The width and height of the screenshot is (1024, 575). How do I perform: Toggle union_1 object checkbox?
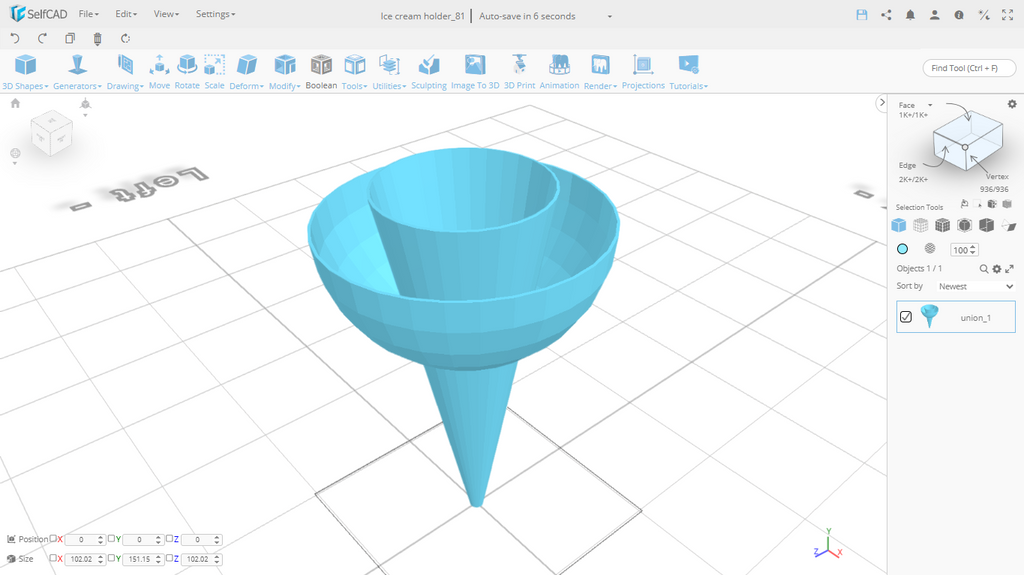906,317
